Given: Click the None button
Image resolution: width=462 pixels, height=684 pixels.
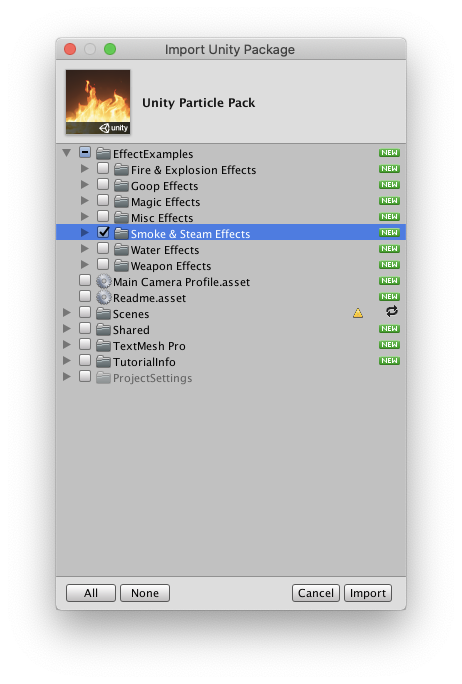Looking at the screenshot, I should pos(145,593).
